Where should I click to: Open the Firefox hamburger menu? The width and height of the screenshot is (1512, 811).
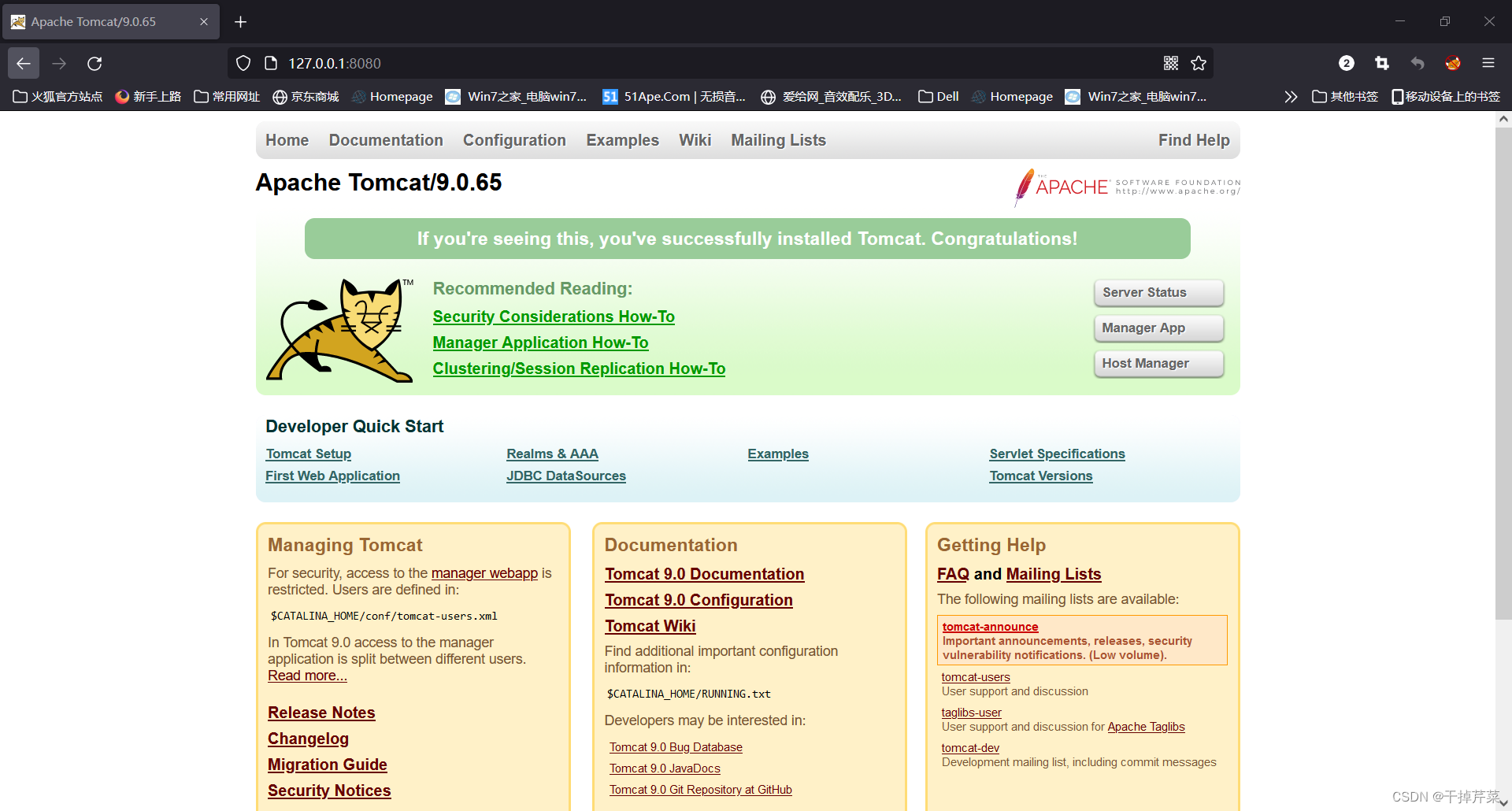1488,63
